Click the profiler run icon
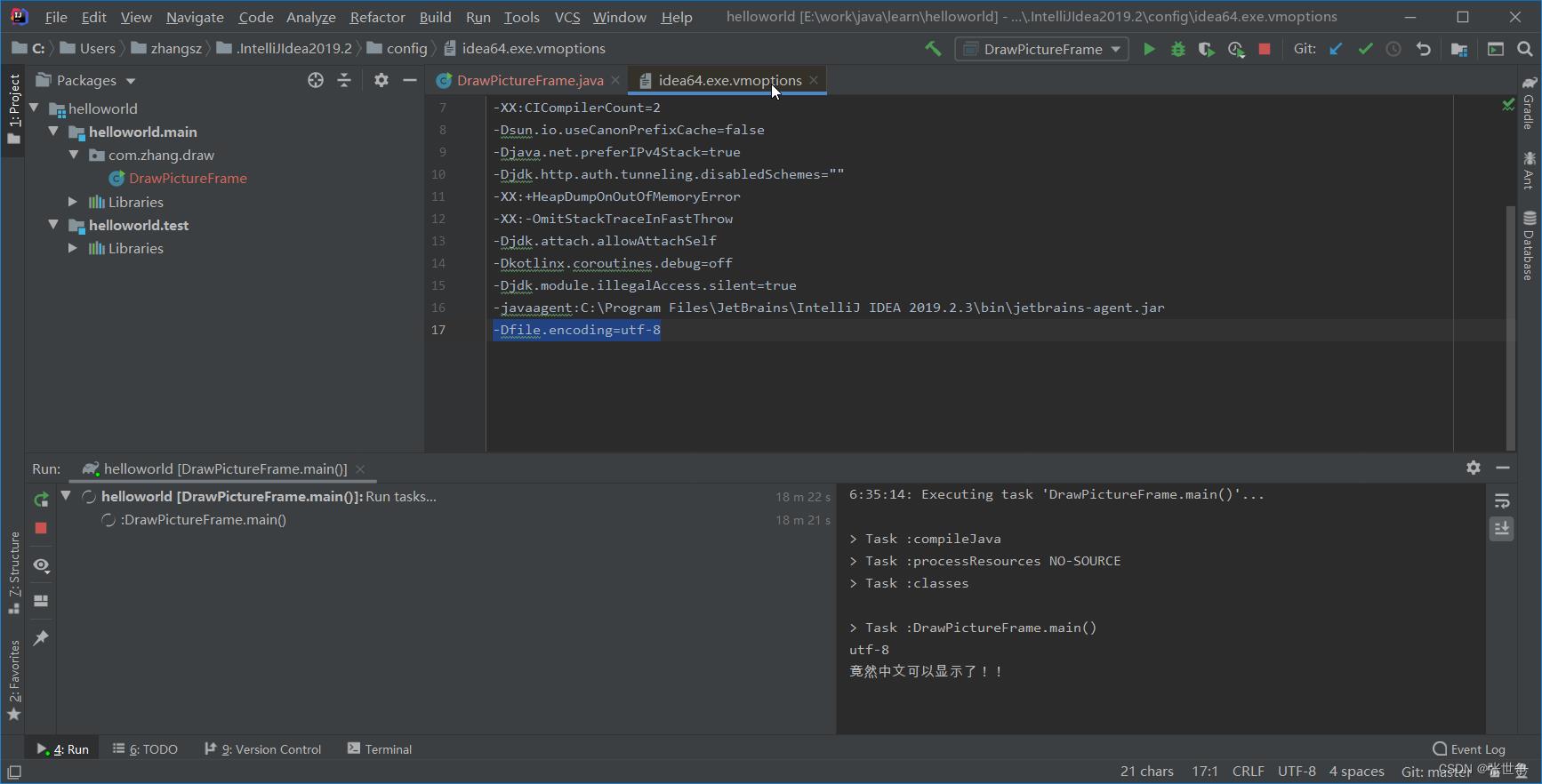The height and width of the screenshot is (784, 1542). (1235, 49)
